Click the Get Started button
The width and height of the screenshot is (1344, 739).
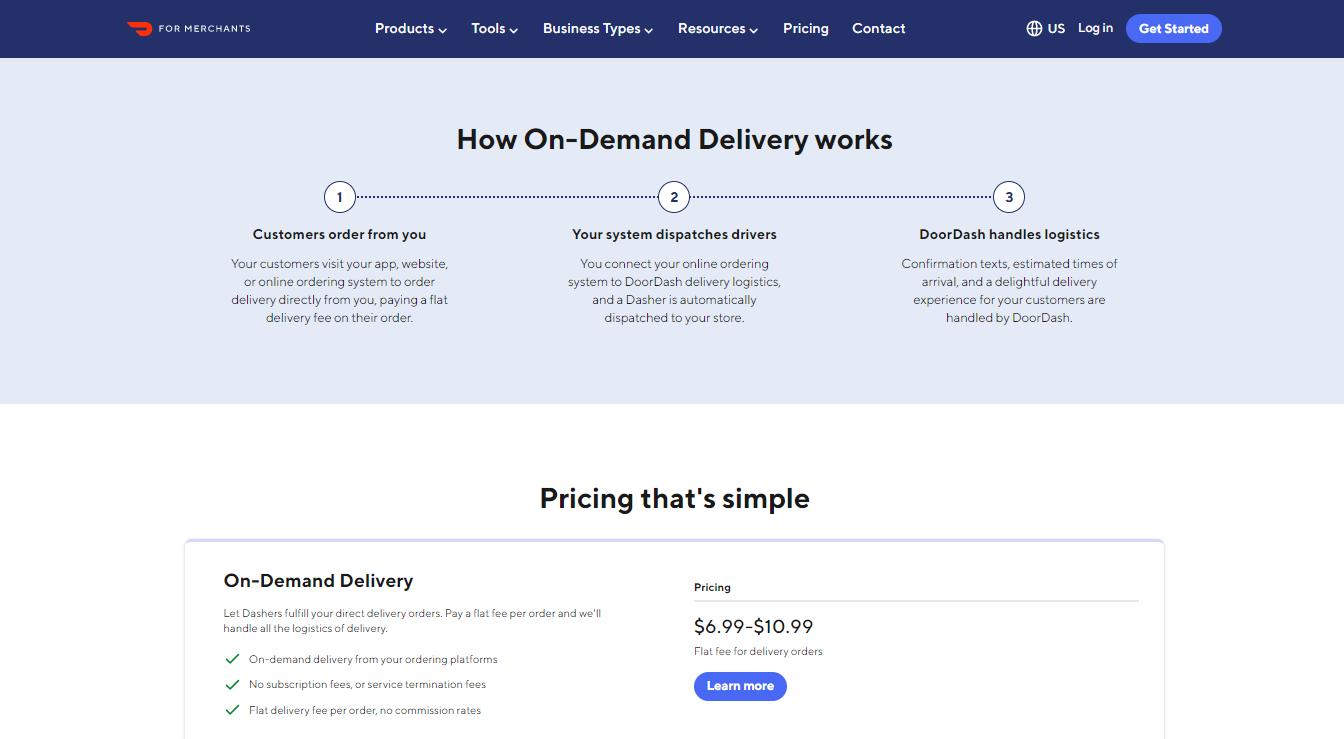(1174, 29)
